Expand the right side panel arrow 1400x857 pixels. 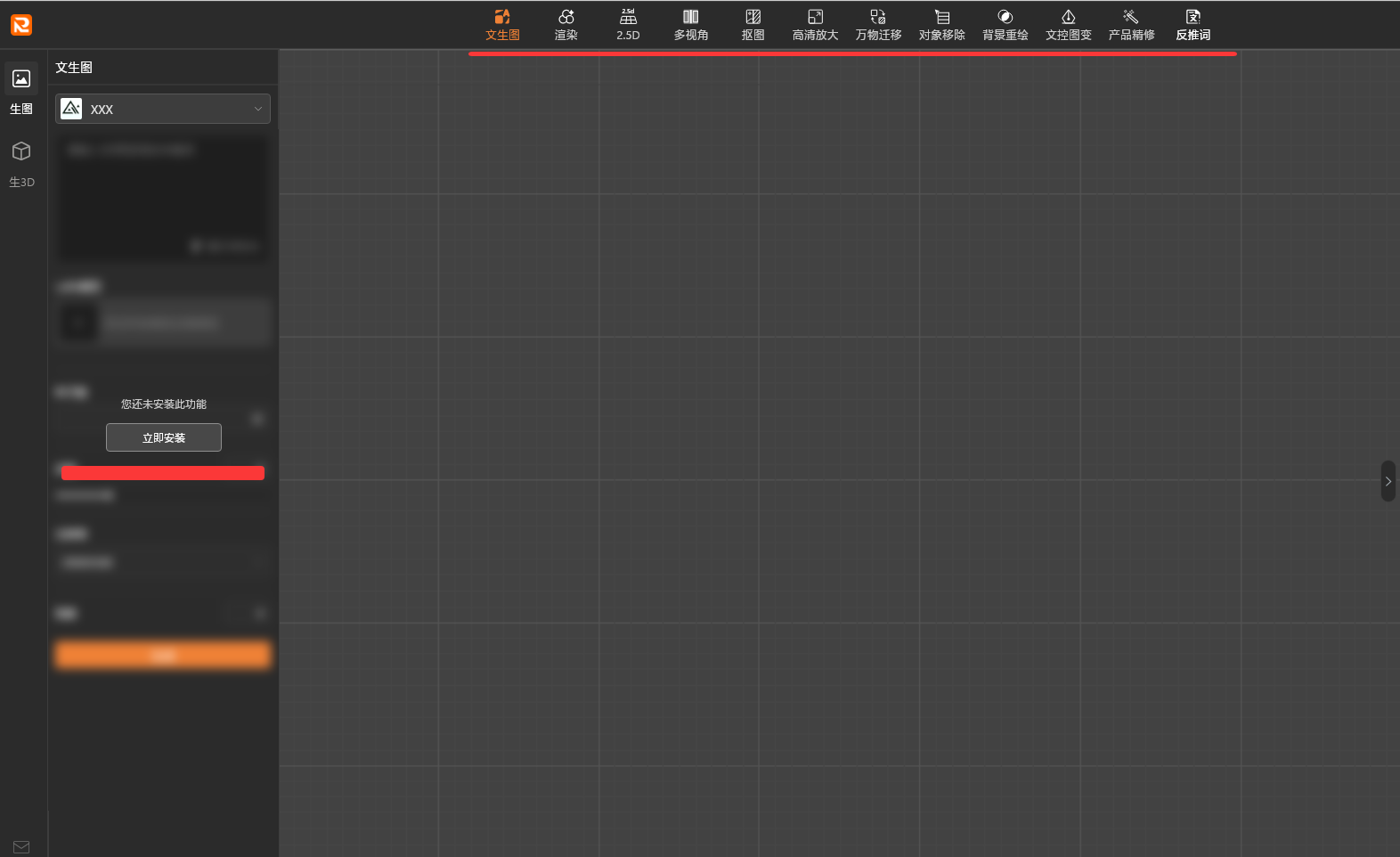[x=1388, y=481]
